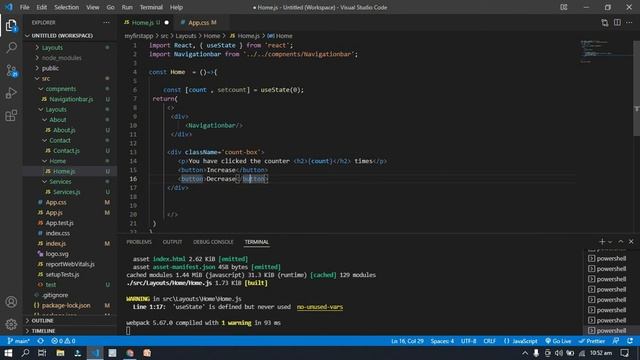Switch to the App.css editor tab
The image size is (640, 360).
click(x=198, y=23)
